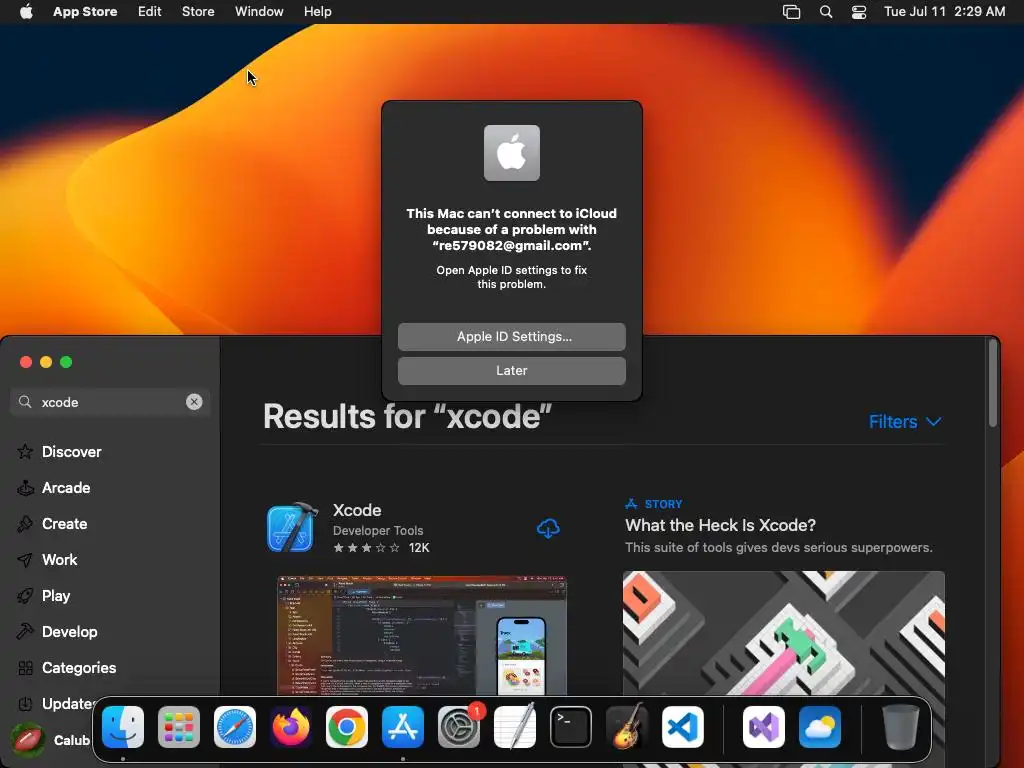This screenshot has width=1024, height=768.
Task: Open Launchpad from the Dock
Action: point(179,727)
